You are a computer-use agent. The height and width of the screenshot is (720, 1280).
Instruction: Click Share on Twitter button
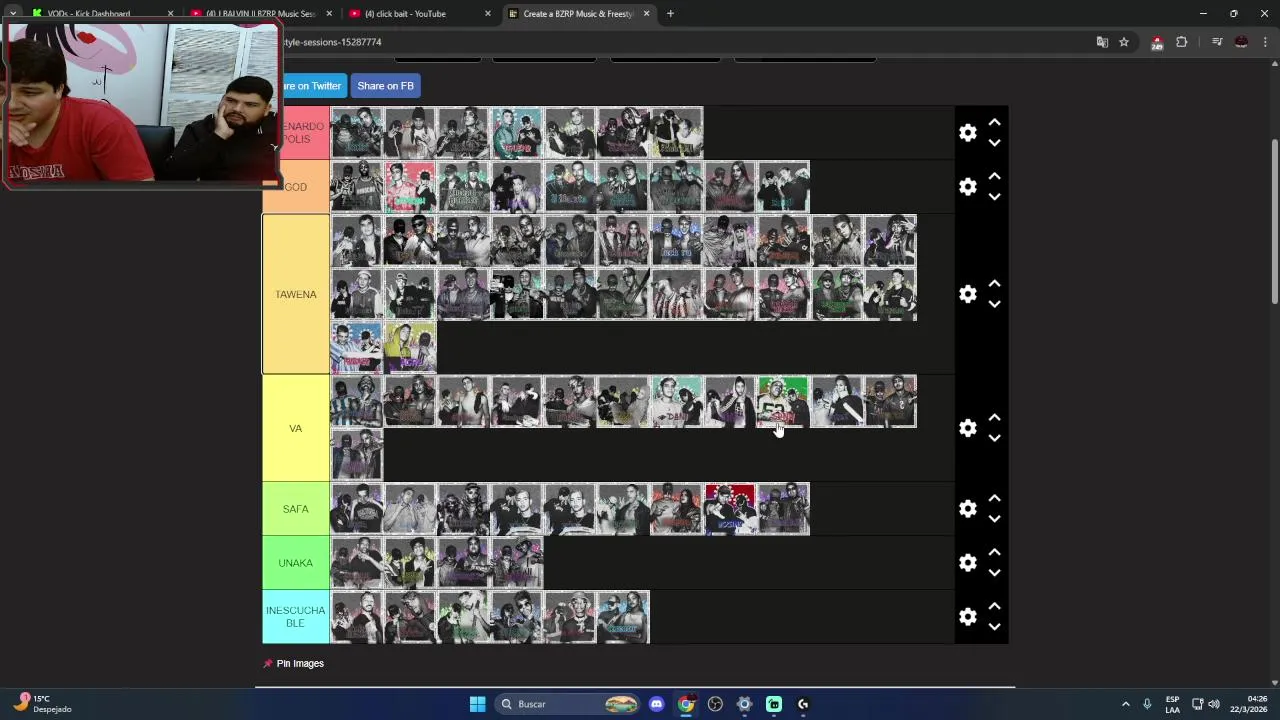pyautogui.click(x=313, y=86)
